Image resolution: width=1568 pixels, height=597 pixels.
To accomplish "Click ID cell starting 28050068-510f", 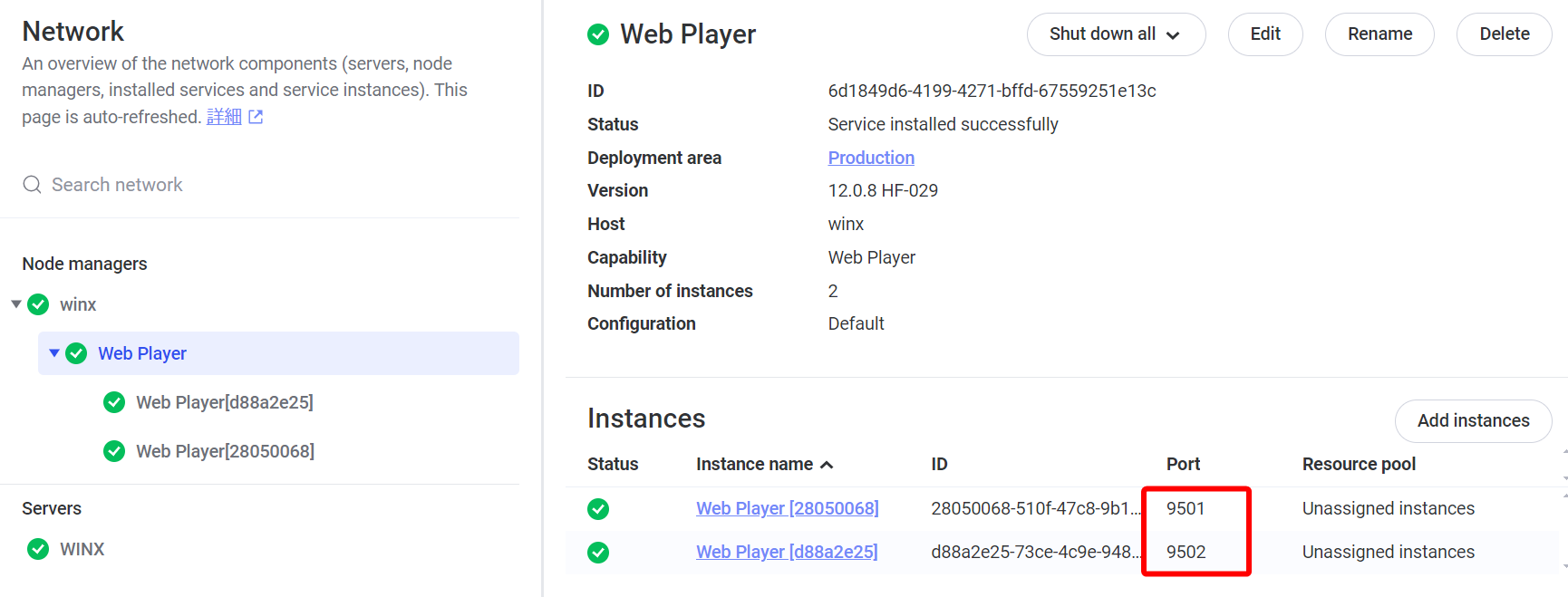I will [x=1036, y=508].
